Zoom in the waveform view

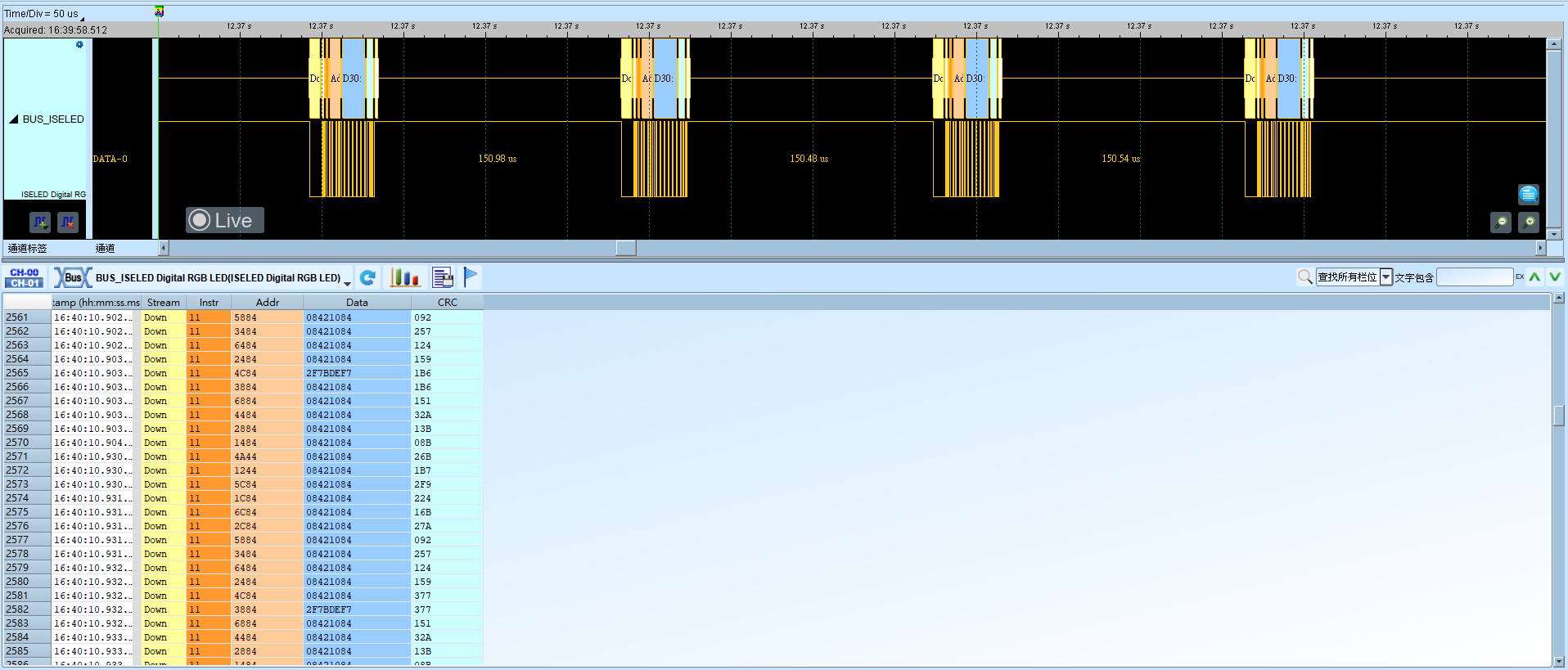click(x=1529, y=222)
